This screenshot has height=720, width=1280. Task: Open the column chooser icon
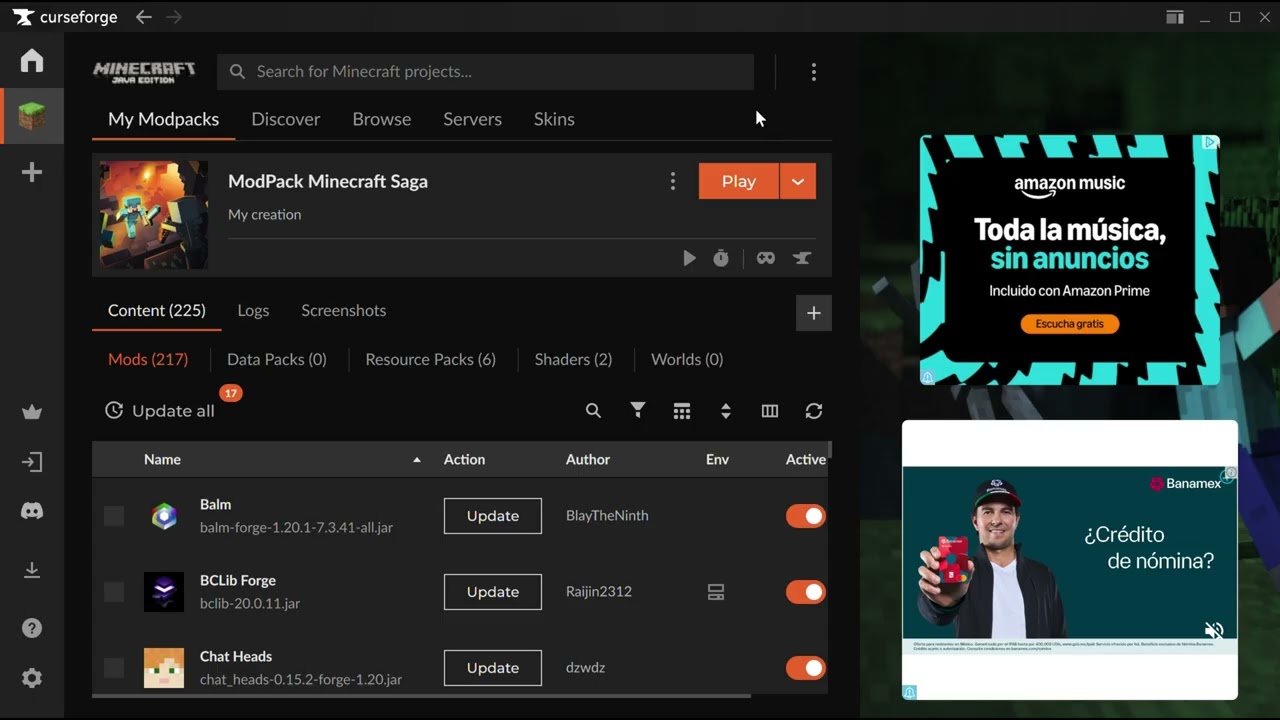click(770, 411)
